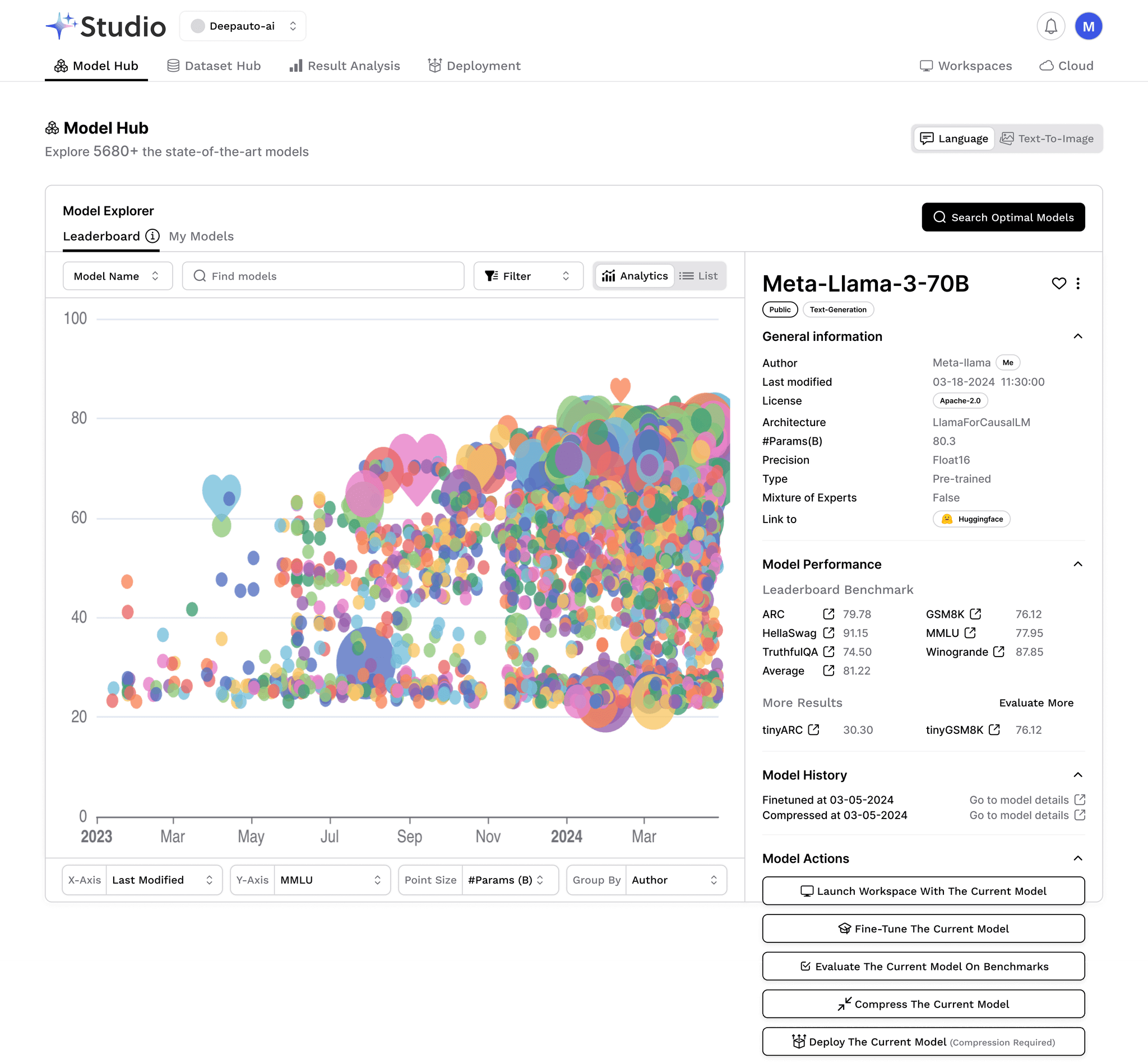This screenshot has width=1148, height=1063.
Task: Favorite Meta-Llama-3-70B with heart icon
Action: tap(1058, 283)
